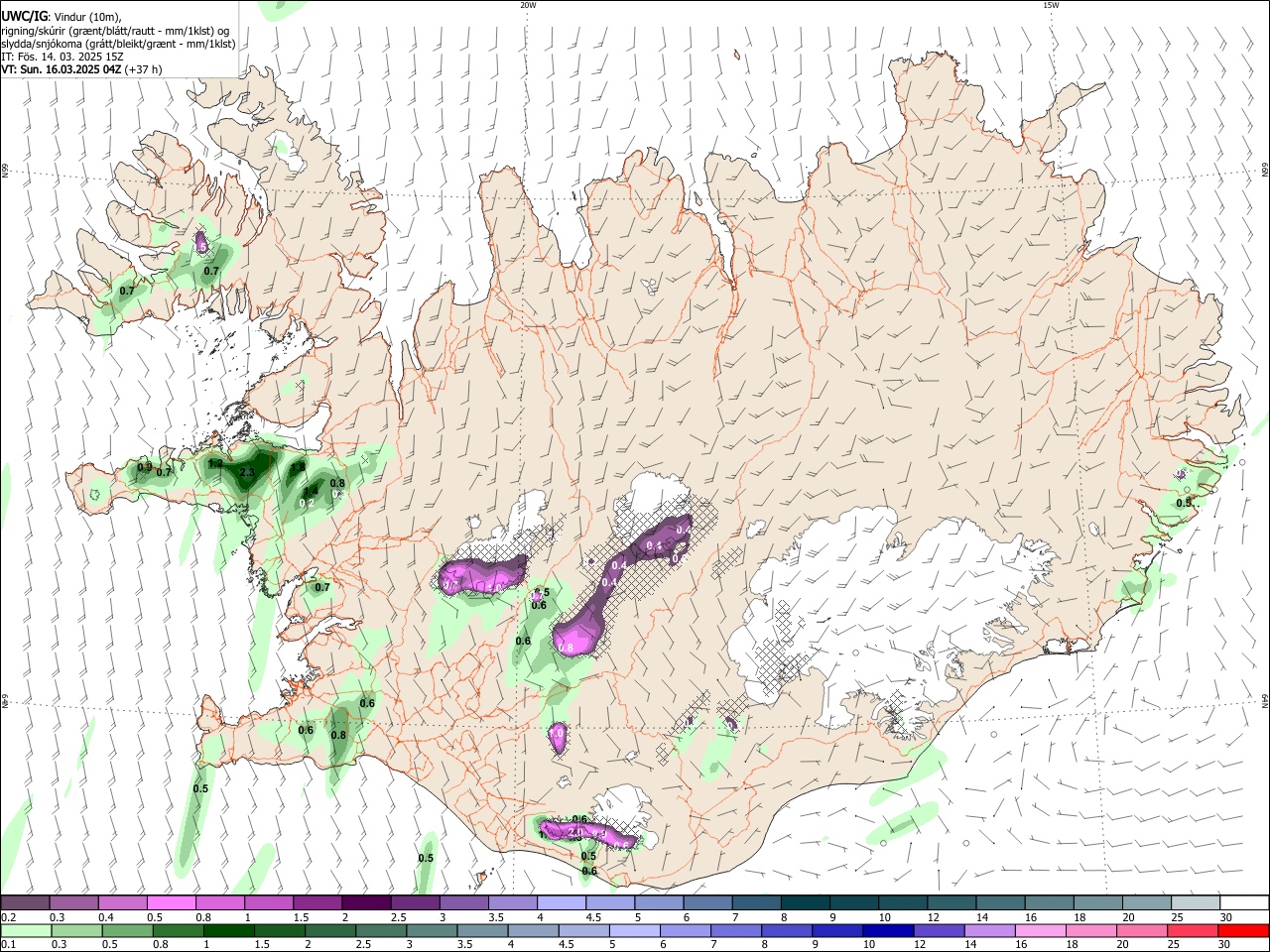Click the '20W' longitude label at top

point(528,5)
